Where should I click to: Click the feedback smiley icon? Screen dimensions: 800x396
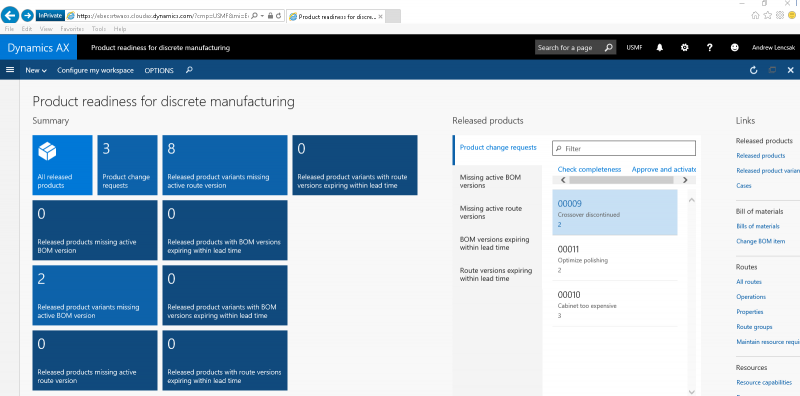(x=734, y=47)
